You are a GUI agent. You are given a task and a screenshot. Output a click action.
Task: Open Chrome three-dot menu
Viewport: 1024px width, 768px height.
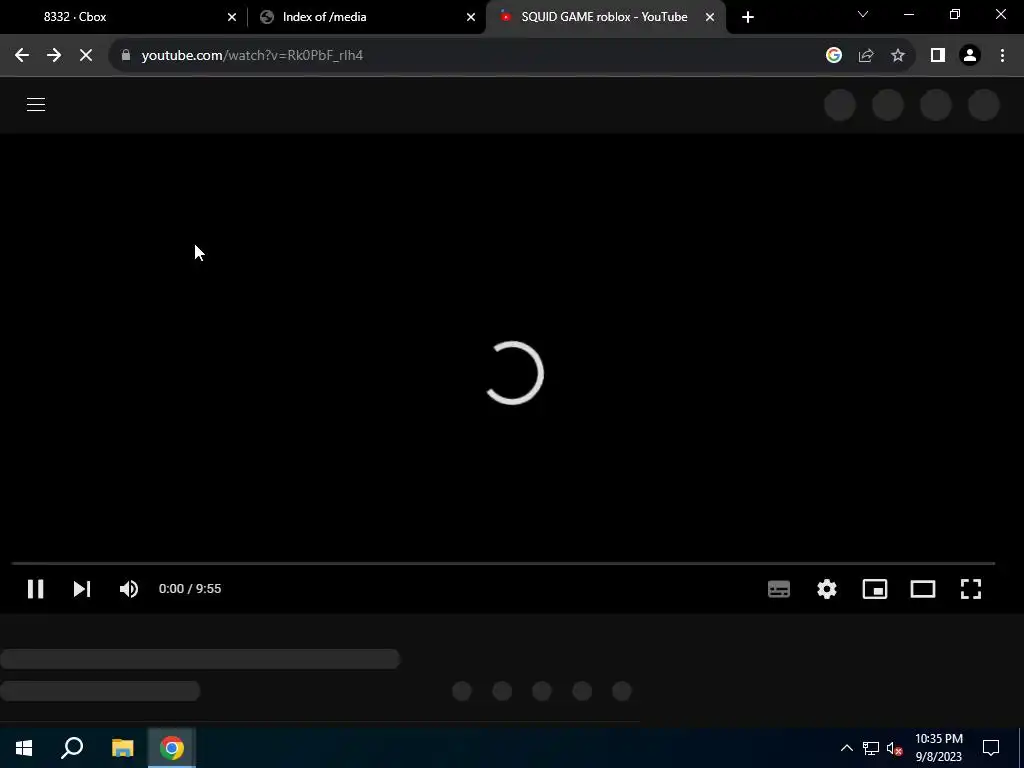coord(1002,56)
